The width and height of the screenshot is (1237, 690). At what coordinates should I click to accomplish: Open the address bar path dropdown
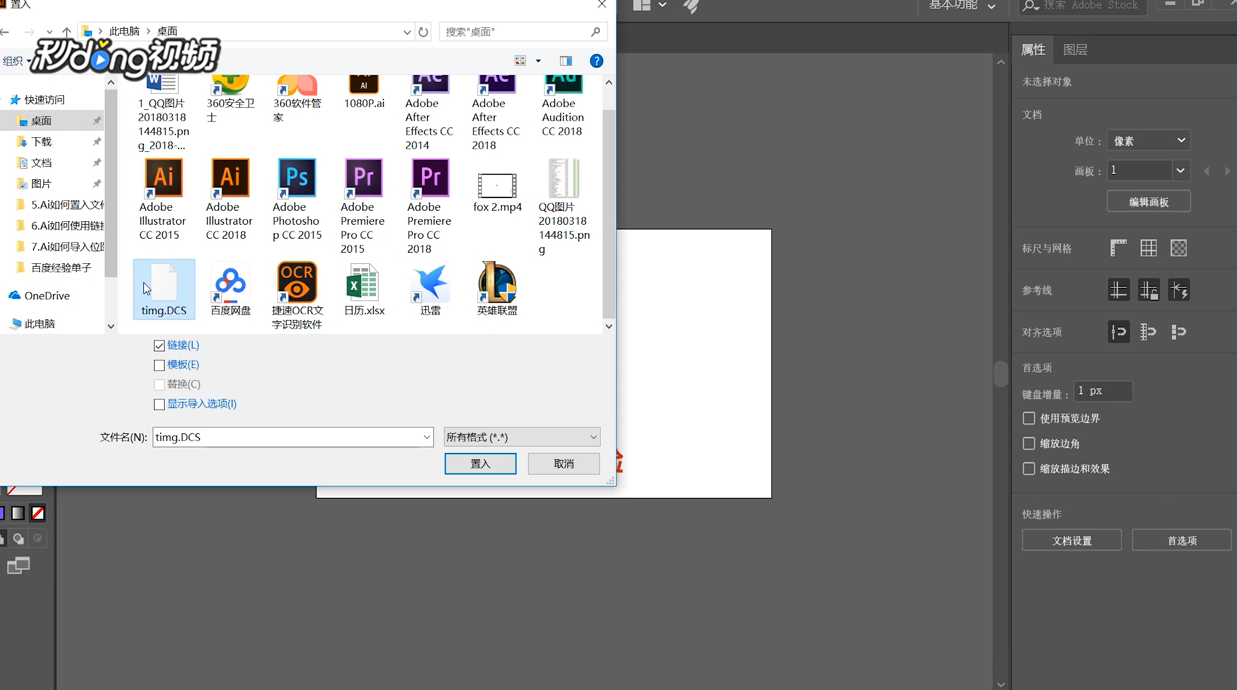[406, 32]
